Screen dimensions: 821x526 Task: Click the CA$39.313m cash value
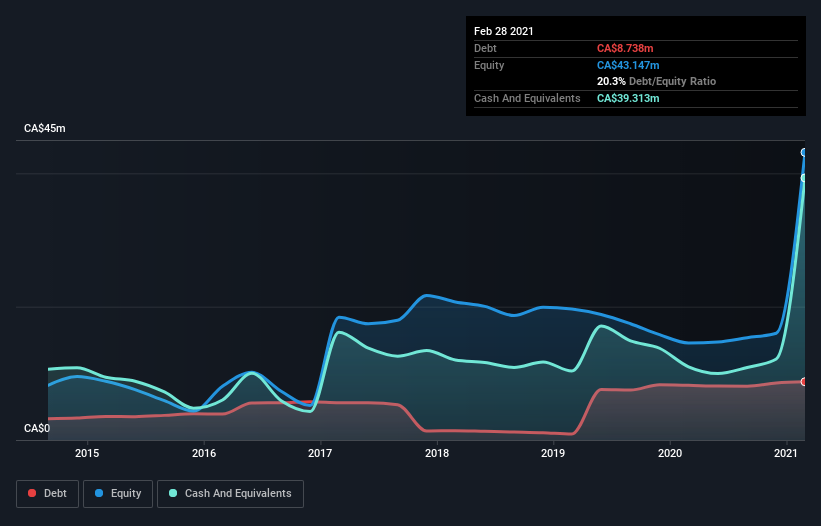[x=628, y=98]
